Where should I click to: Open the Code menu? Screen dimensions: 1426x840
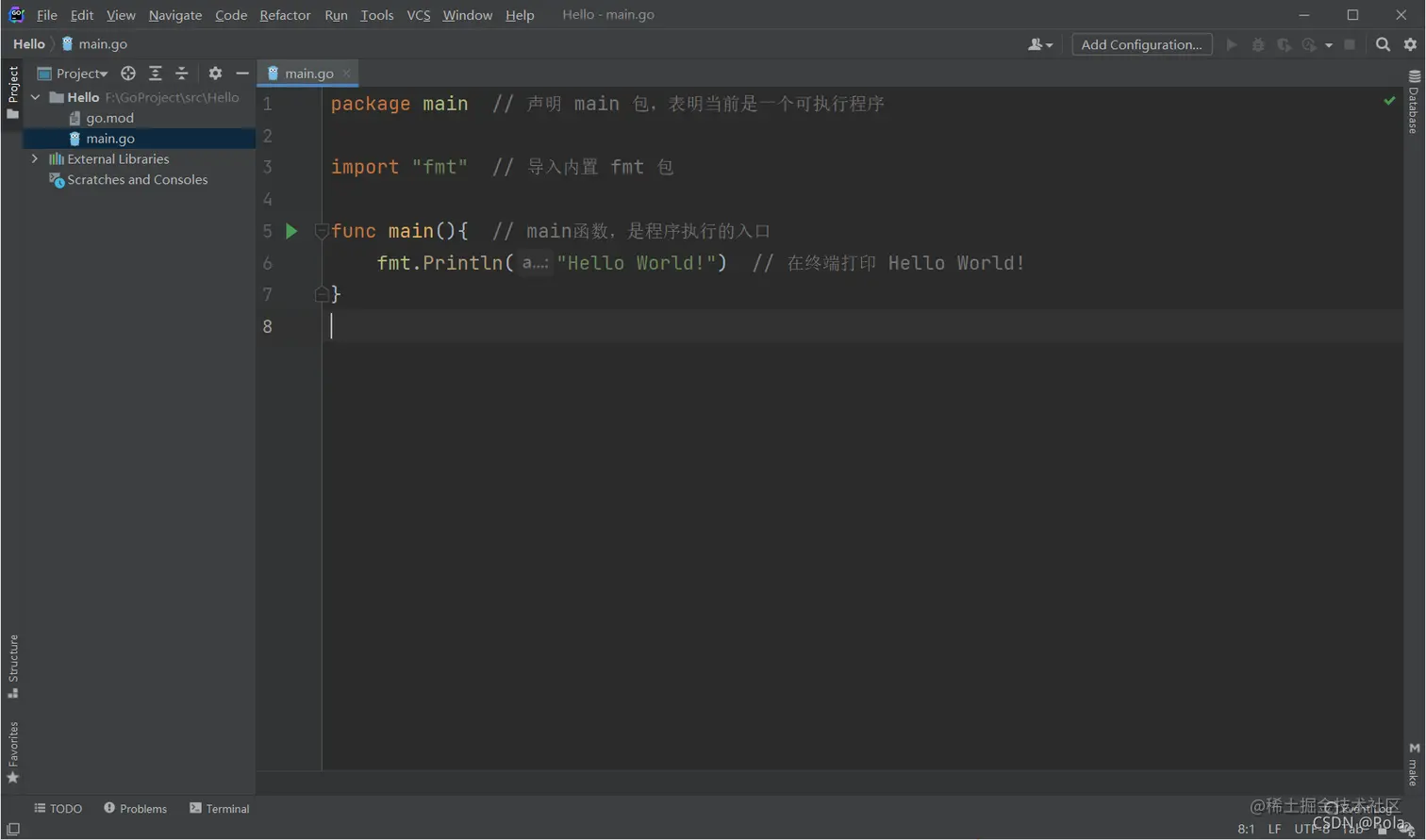coord(231,15)
